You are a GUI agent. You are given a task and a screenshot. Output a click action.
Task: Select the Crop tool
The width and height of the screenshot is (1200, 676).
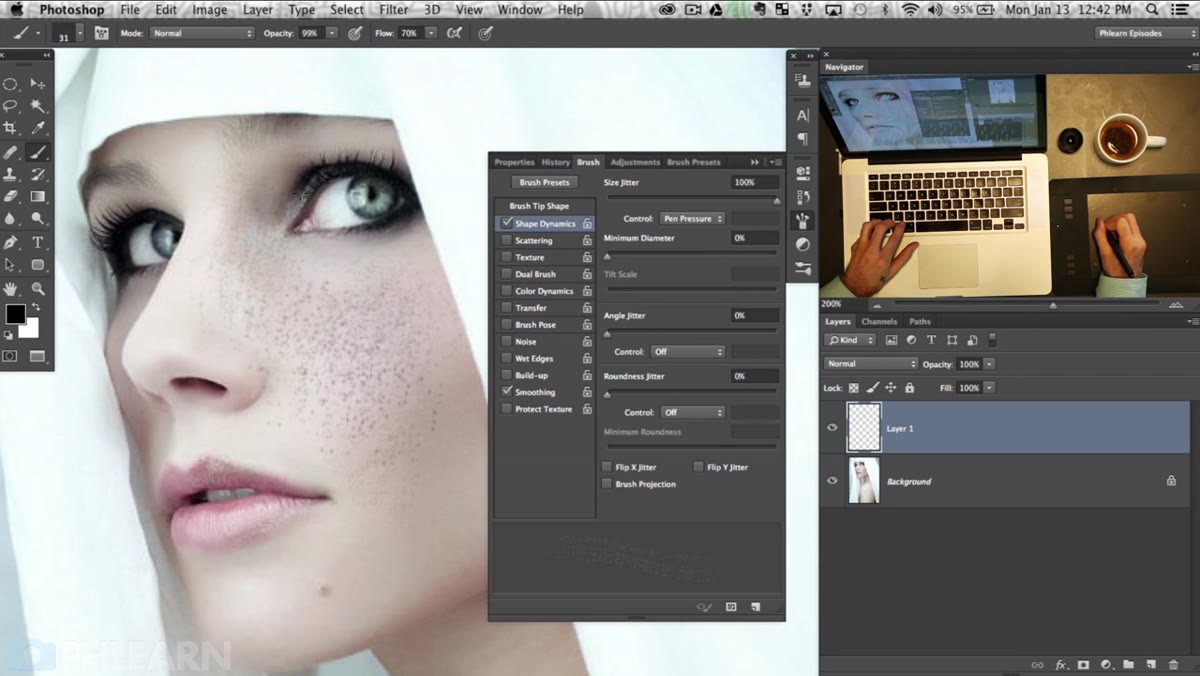(11, 128)
